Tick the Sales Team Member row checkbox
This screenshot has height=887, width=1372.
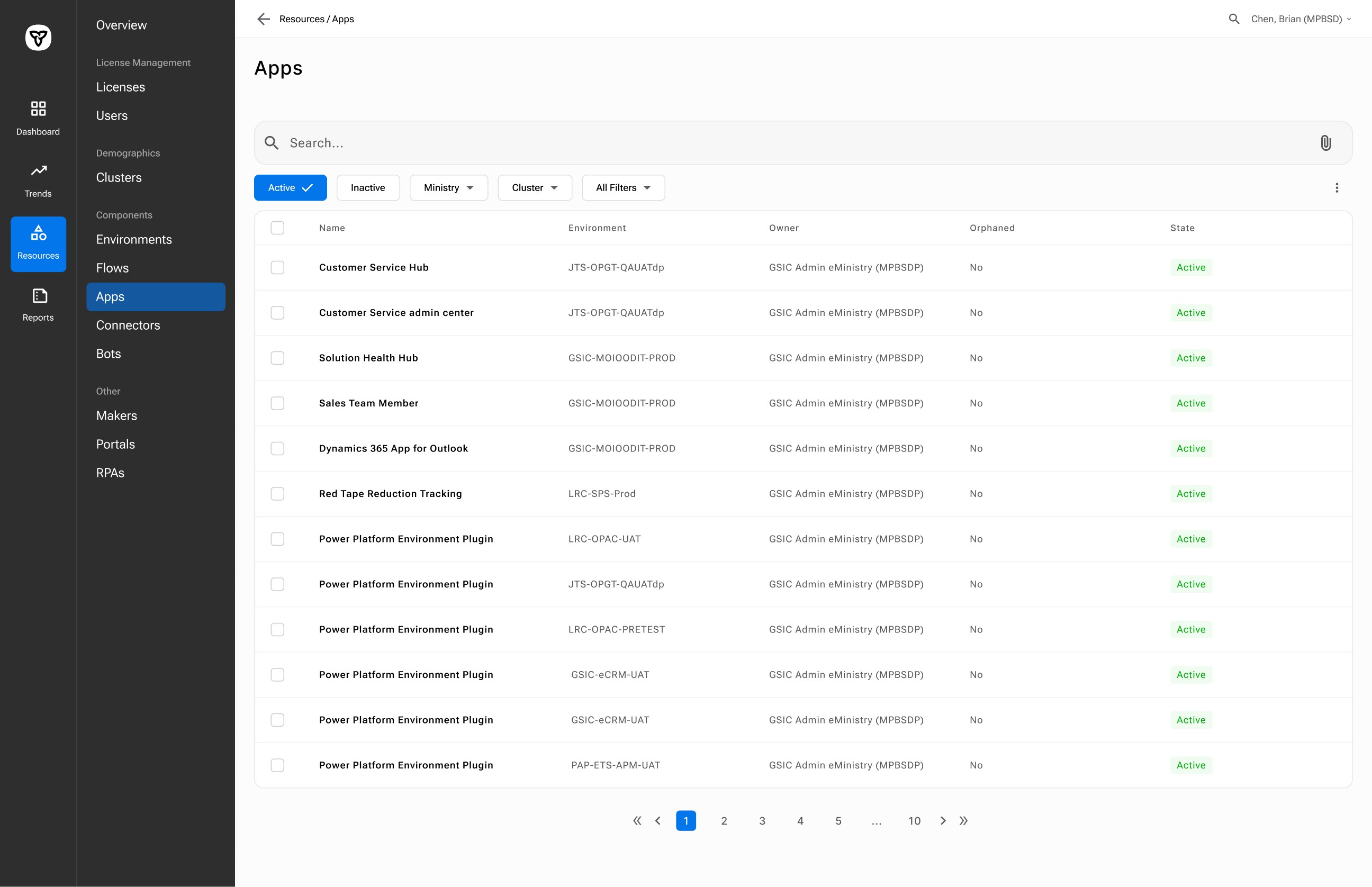coord(277,403)
